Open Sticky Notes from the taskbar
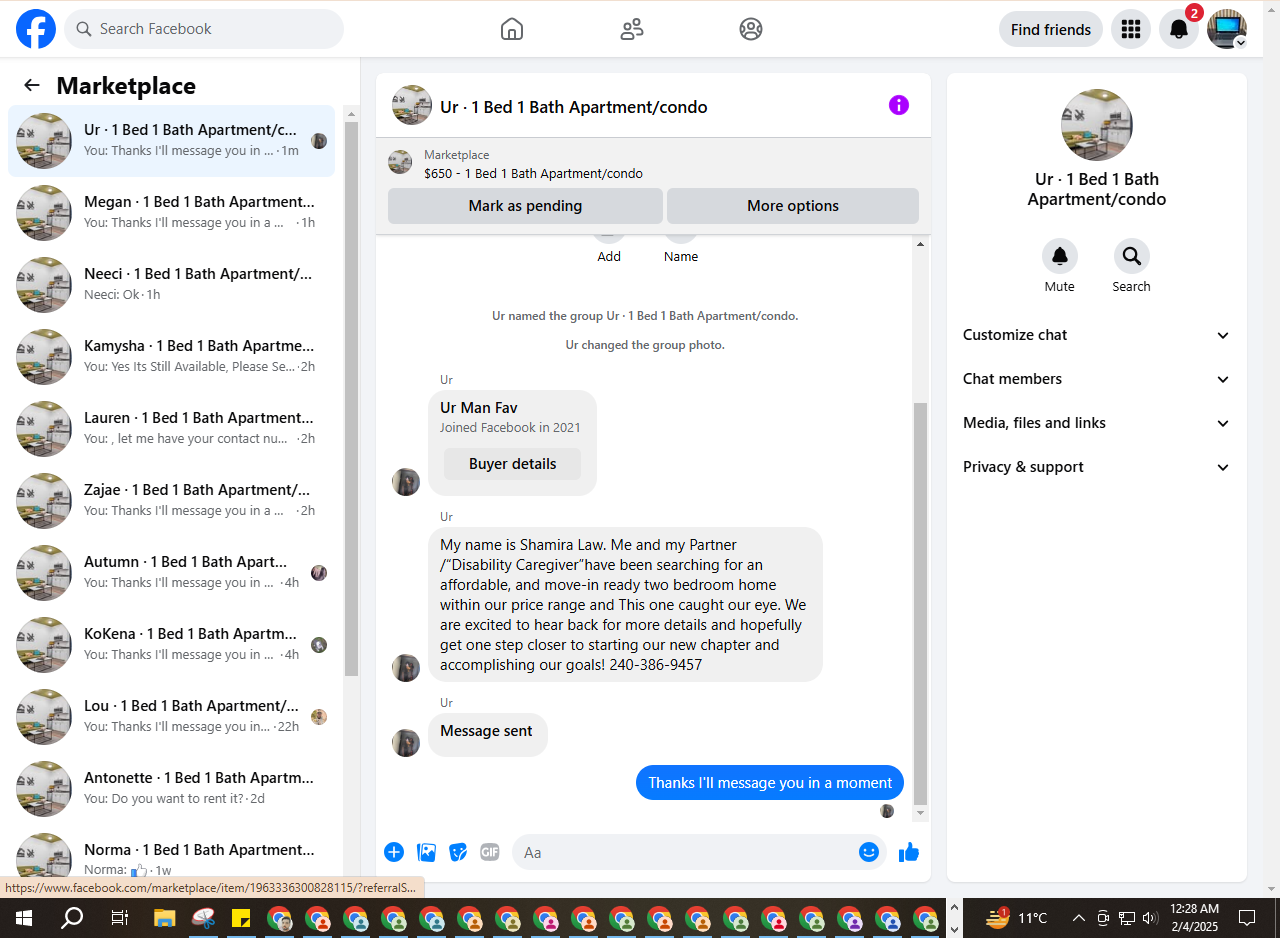Image resolution: width=1280 pixels, height=938 pixels. coord(241,917)
